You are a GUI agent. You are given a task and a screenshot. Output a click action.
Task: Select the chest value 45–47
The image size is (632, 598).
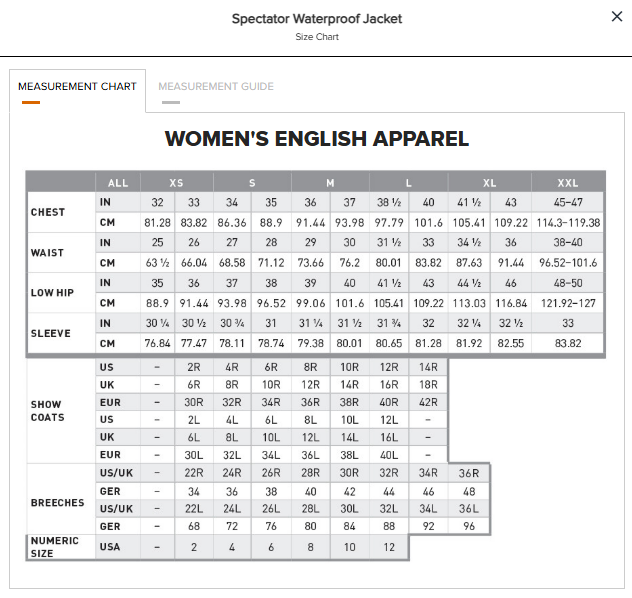click(x=568, y=202)
